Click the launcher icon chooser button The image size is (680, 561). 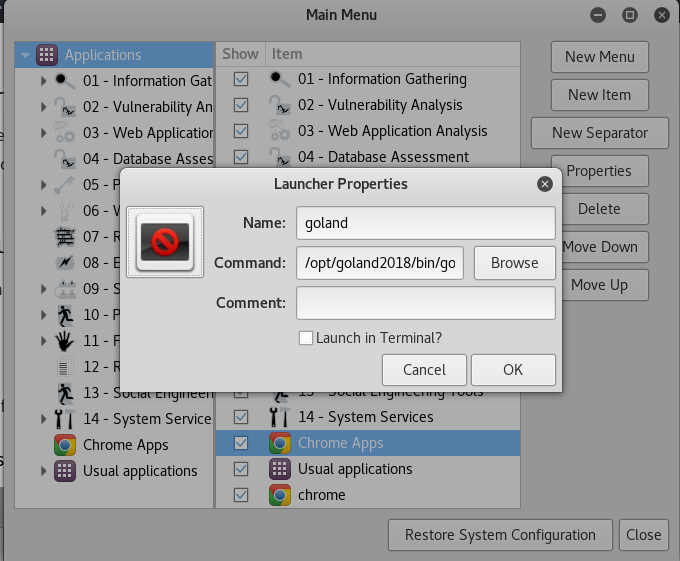165,242
